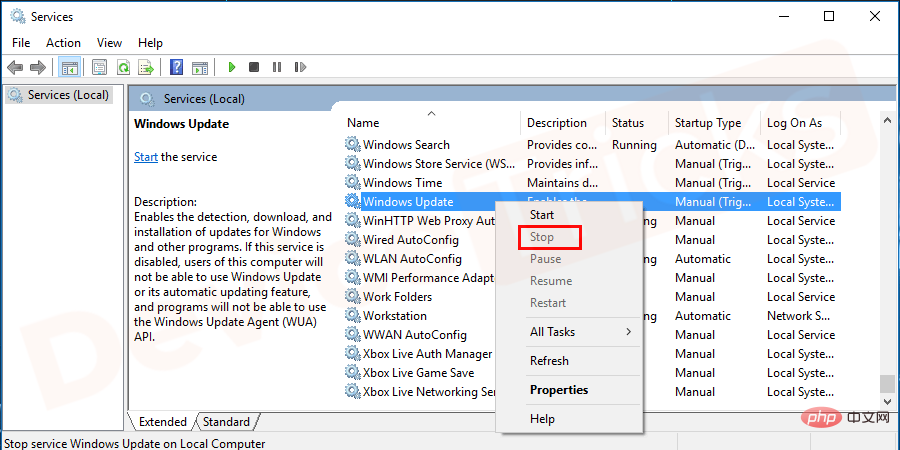Open the File menu
Viewport: 900px width, 450px height.
pyautogui.click(x=21, y=42)
